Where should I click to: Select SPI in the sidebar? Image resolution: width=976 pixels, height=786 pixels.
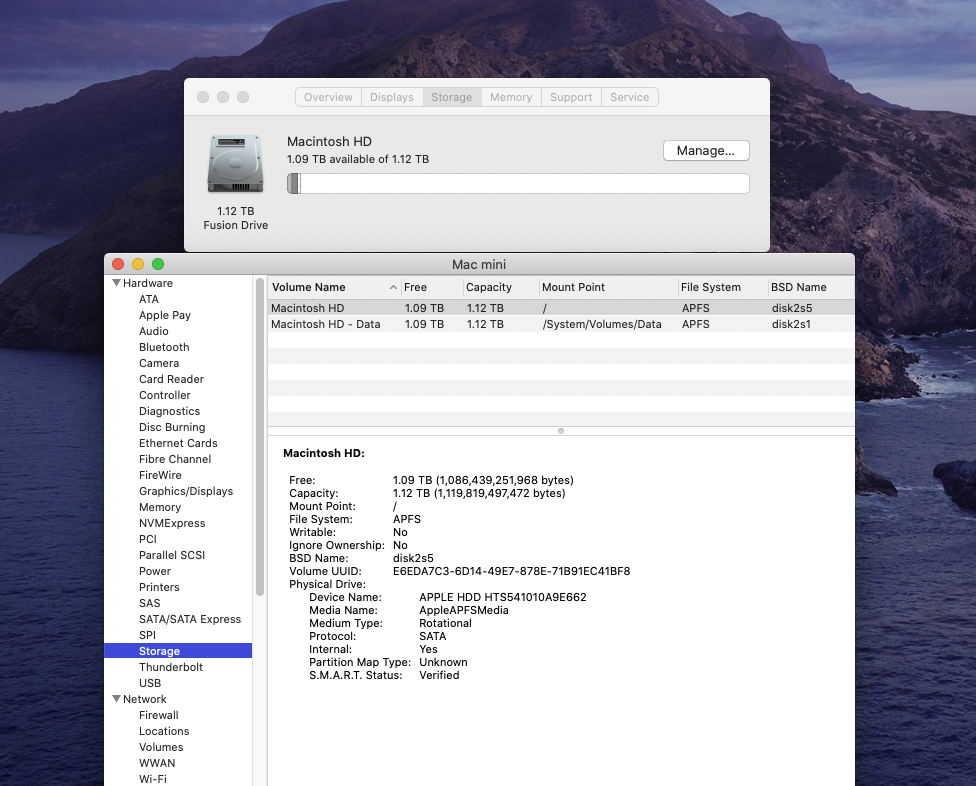click(148, 635)
